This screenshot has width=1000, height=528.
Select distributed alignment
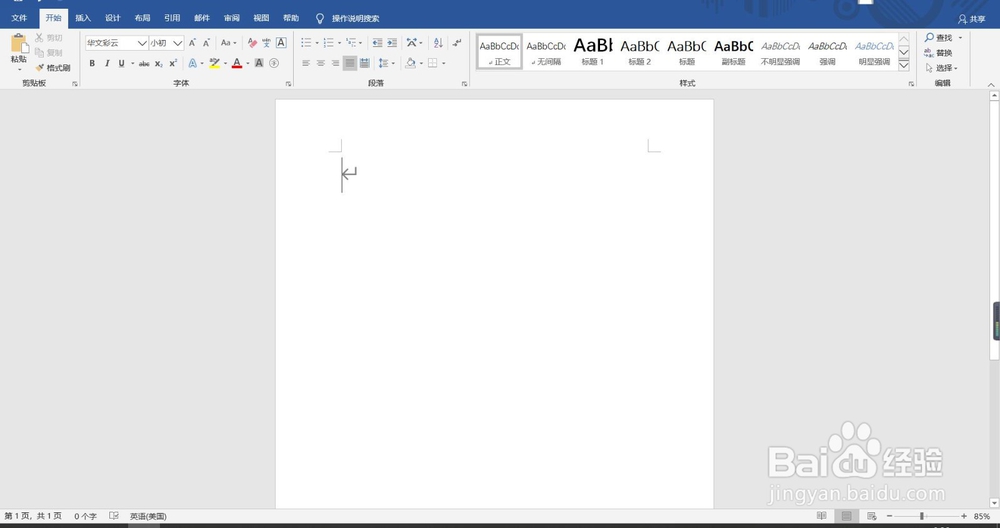(365, 63)
